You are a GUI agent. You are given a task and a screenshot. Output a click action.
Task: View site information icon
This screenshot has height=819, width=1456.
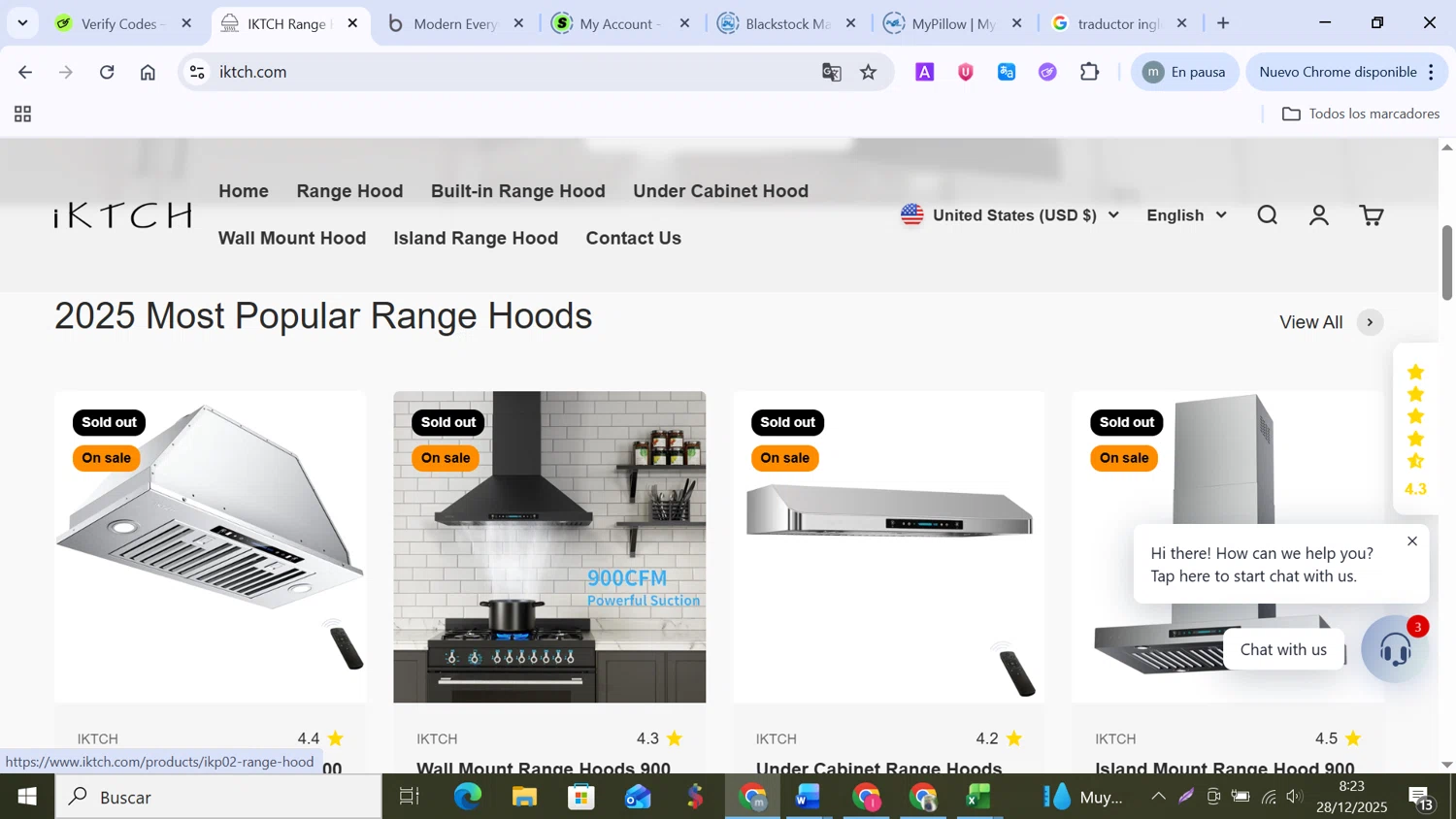pyautogui.click(x=197, y=72)
